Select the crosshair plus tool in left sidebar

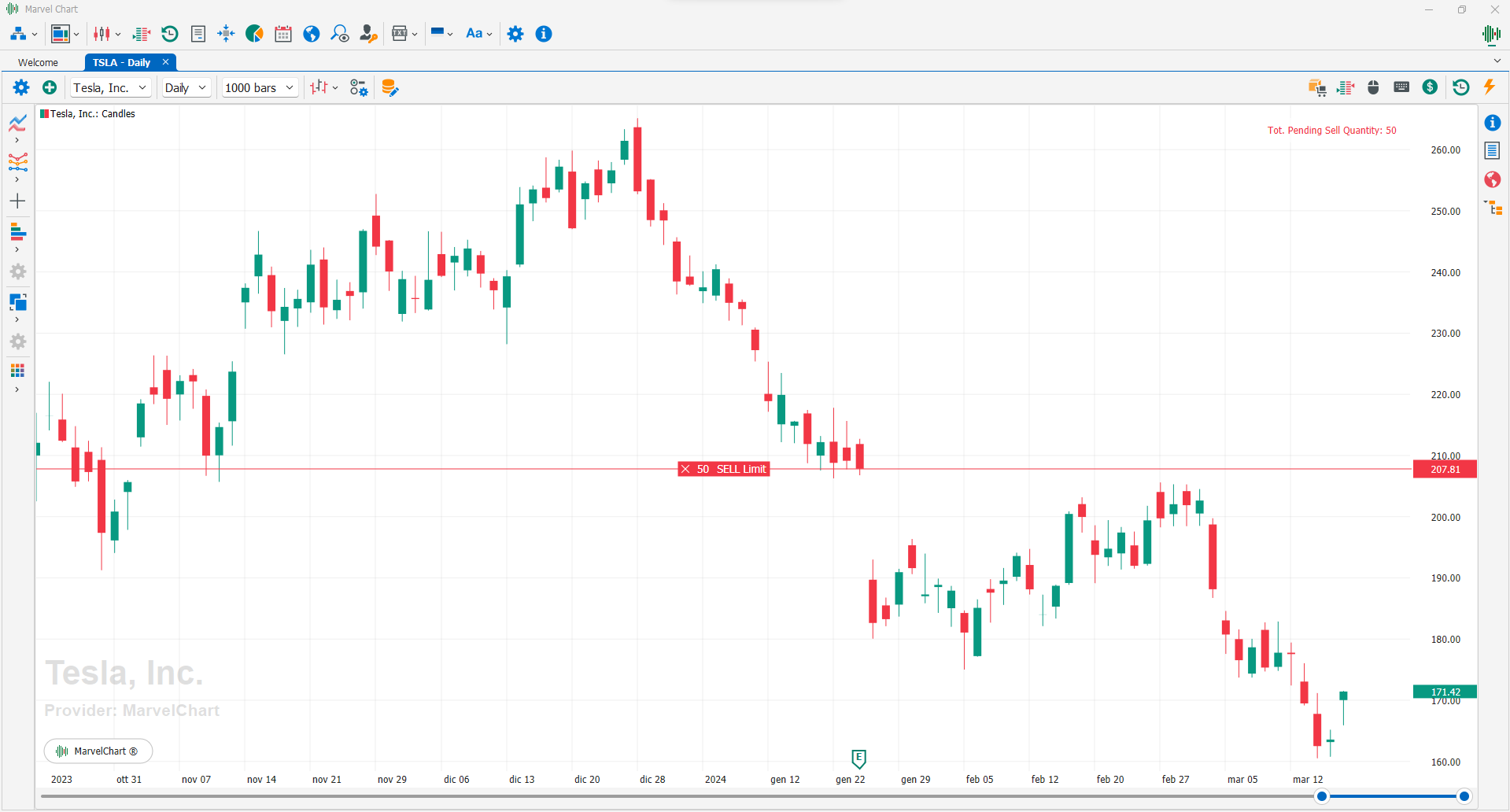coord(17,201)
